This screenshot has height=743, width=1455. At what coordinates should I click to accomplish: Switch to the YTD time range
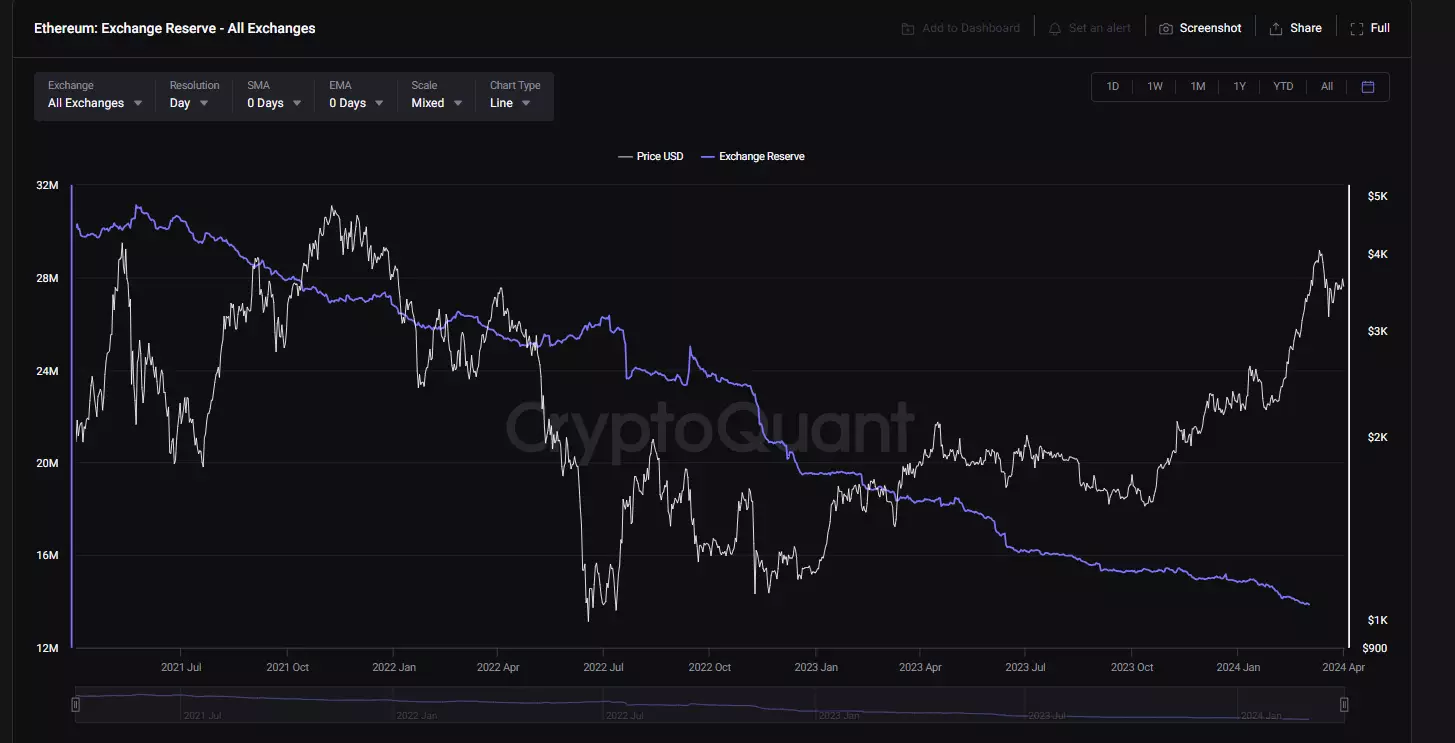coord(1283,87)
